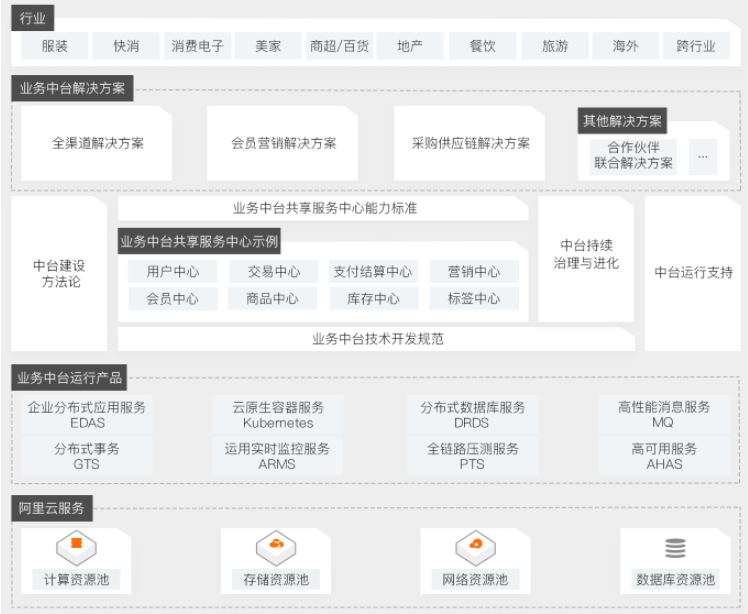Select 企业分布式应用服务 EDAS
Image resolution: width=748 pixels, height=614 pixels.
(87, 415)
